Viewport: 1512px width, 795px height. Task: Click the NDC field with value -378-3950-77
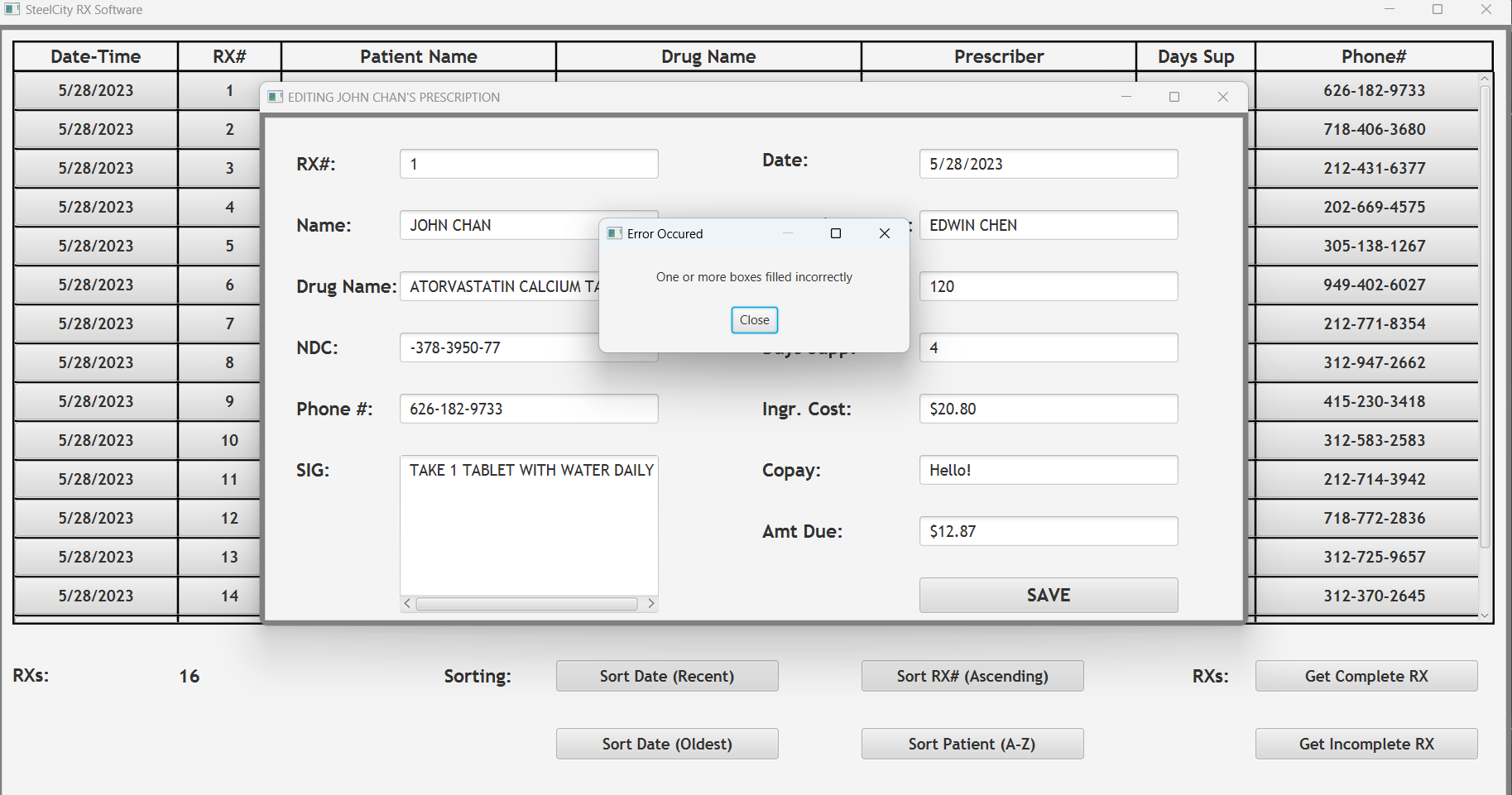coord(528,347)
